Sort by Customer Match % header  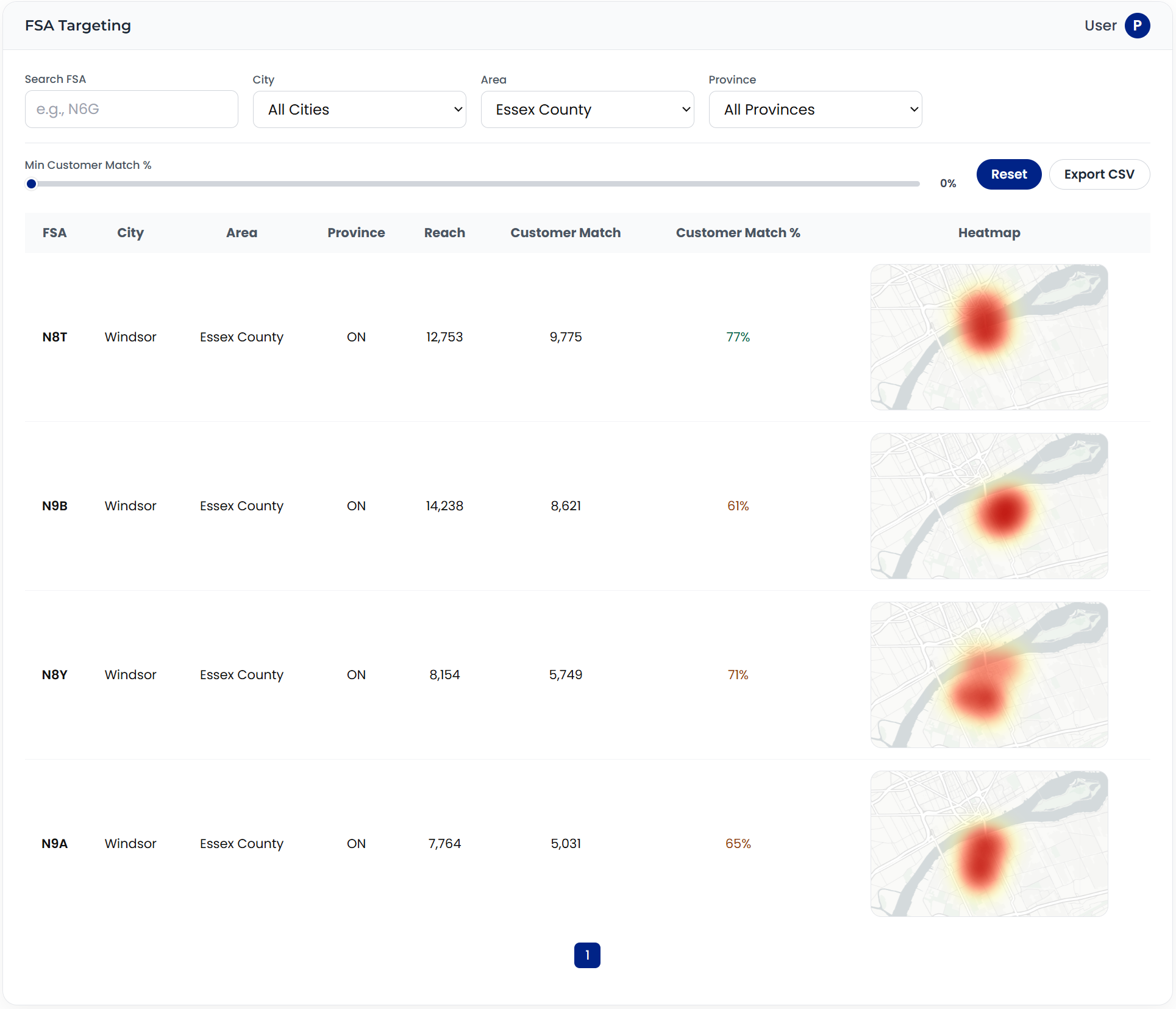coord(738,233)
